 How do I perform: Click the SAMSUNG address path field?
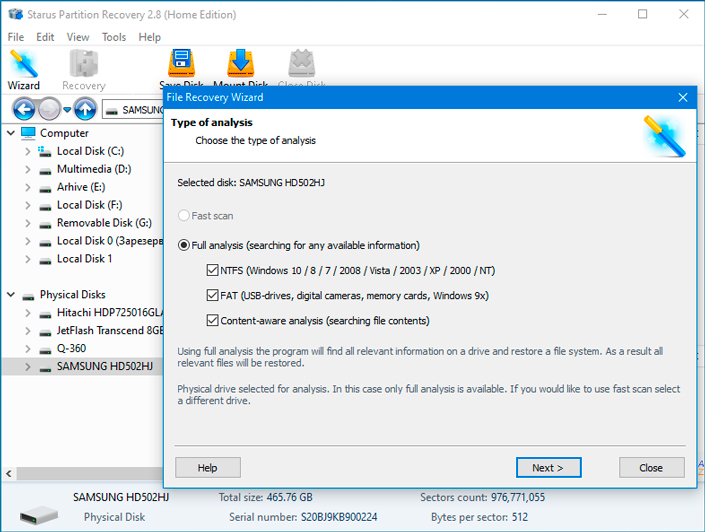(x=134, y=110)
